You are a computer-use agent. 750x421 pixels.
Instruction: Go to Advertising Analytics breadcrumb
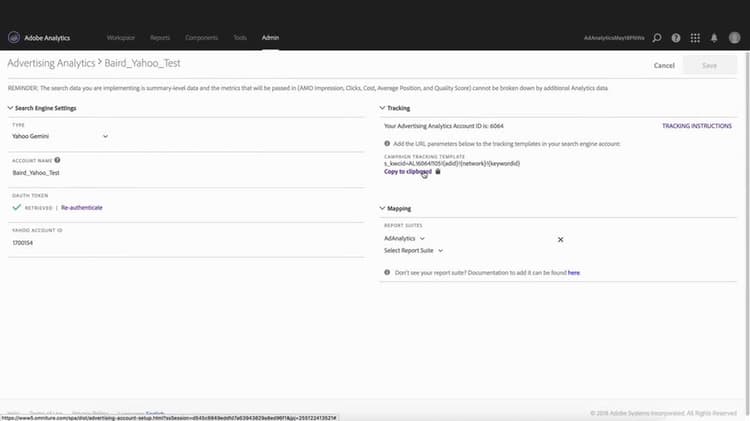[x=51, y=63]
